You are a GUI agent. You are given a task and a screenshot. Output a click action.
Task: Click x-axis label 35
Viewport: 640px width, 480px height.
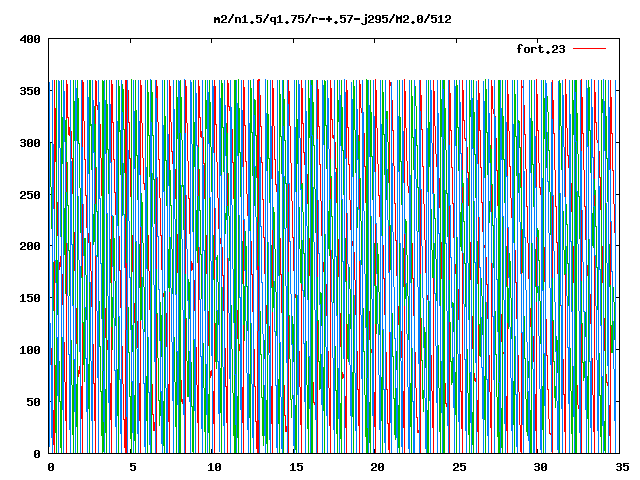pos(622,467)
